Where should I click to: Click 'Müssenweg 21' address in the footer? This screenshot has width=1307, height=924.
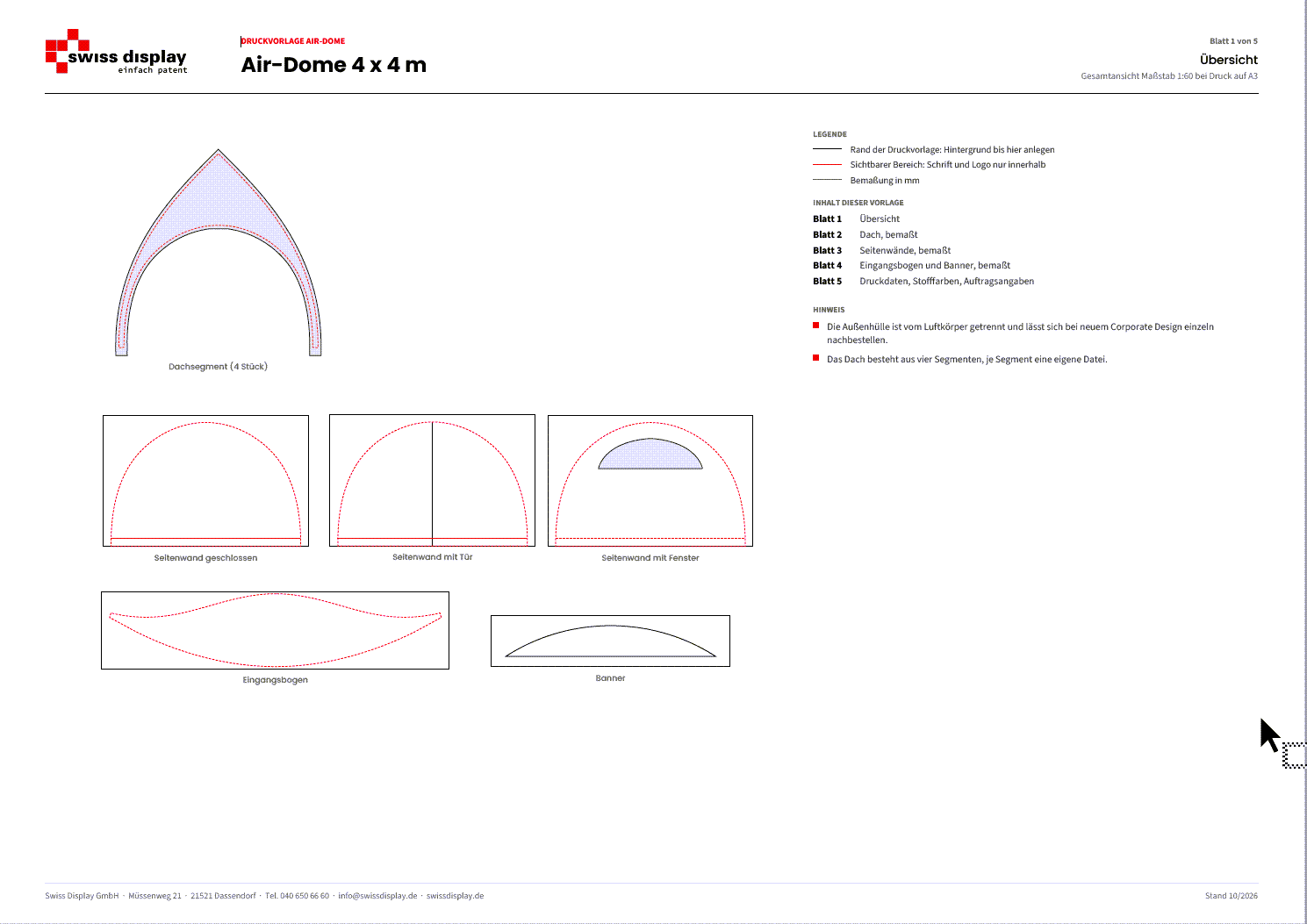(x=154, y=896)
